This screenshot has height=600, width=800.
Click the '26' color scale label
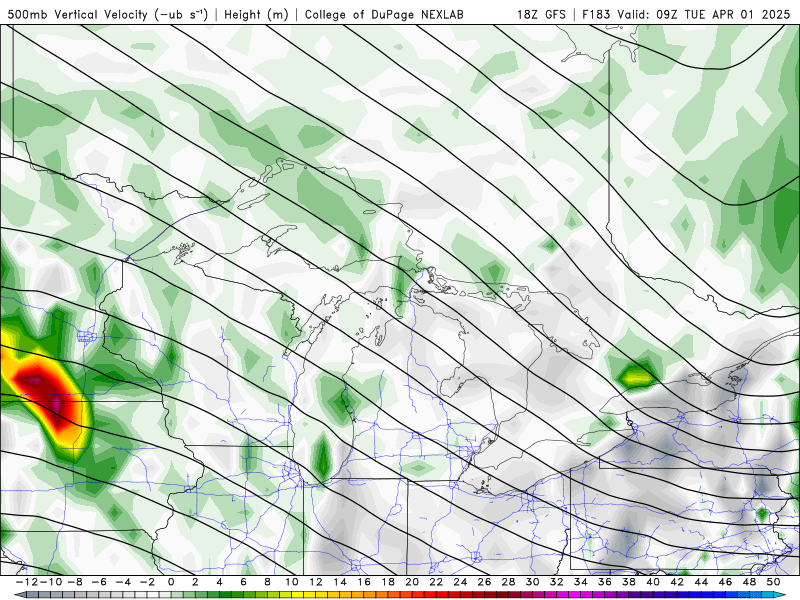484,582
